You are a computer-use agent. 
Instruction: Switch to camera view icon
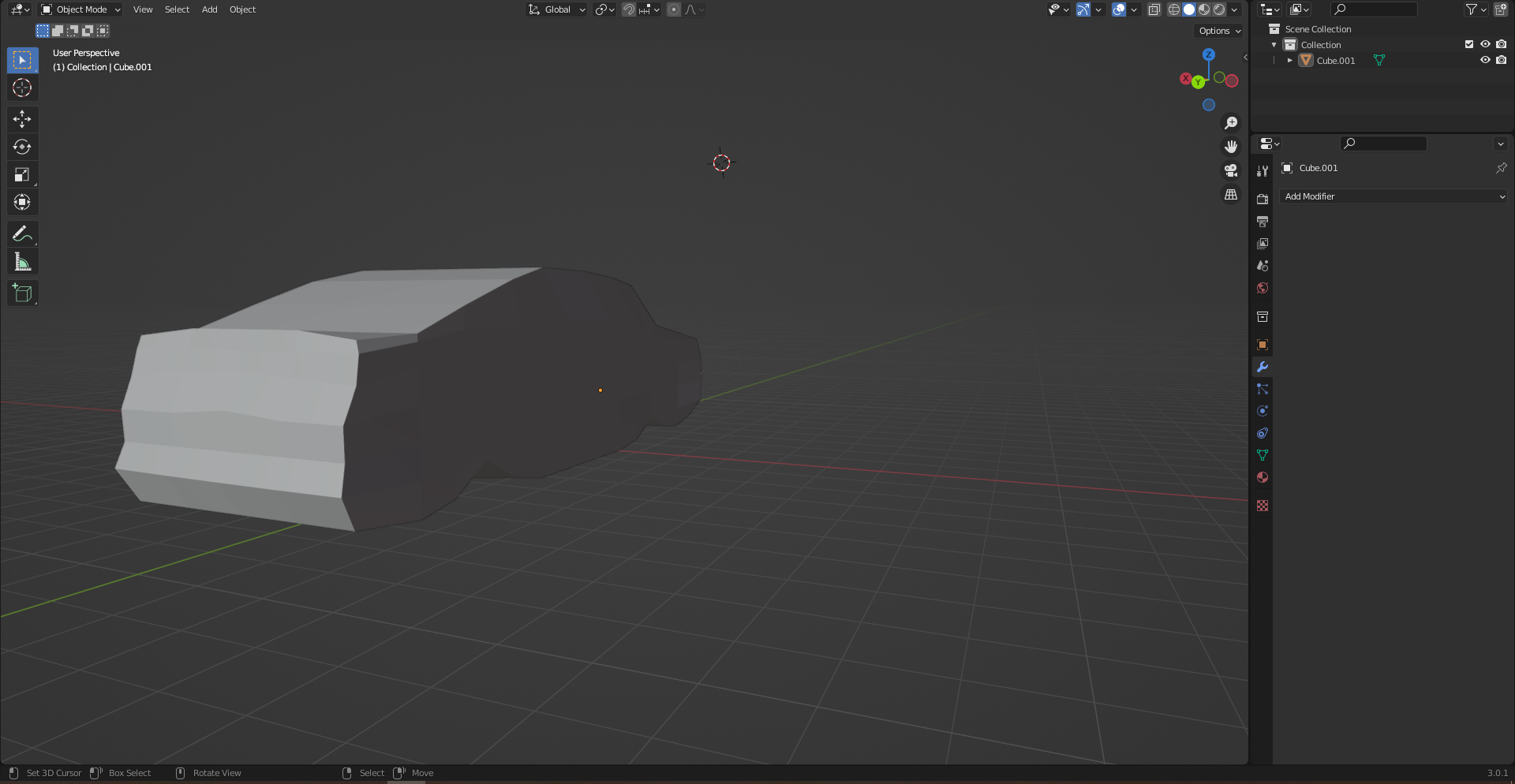pos(1231,170)
